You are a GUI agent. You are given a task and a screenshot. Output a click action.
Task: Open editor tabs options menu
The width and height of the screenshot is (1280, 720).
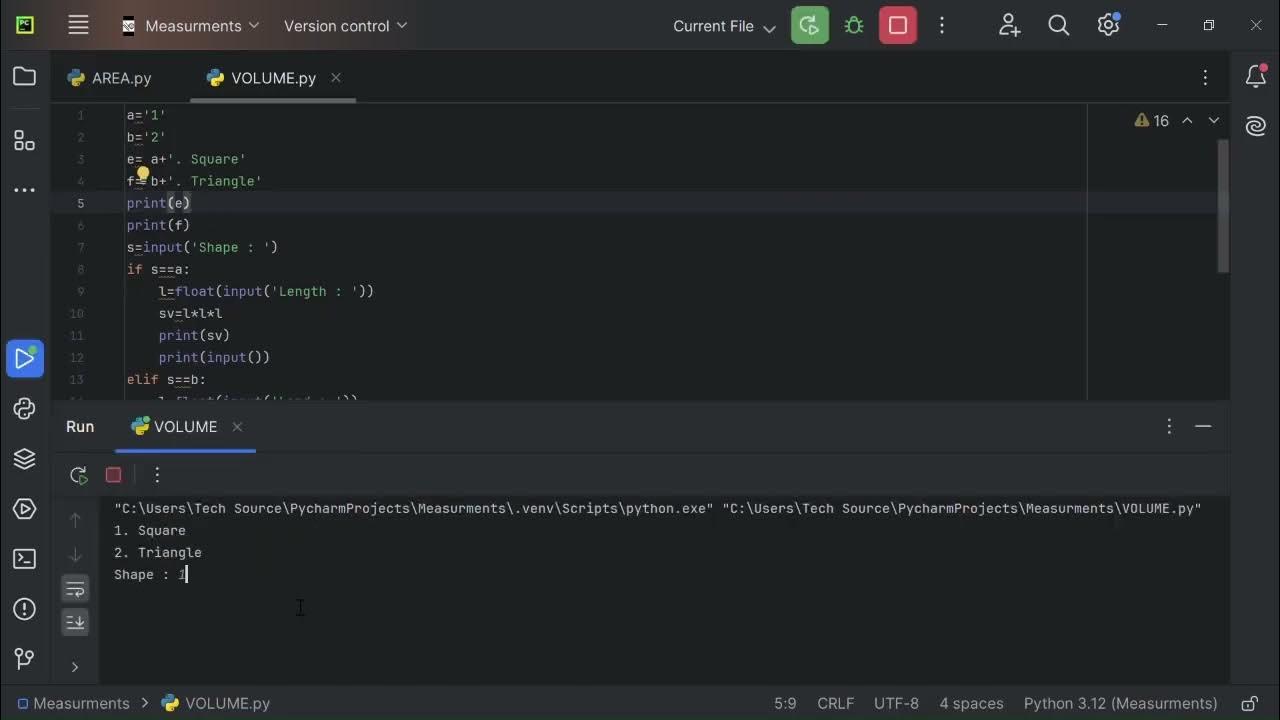(x=1206, y=78)
